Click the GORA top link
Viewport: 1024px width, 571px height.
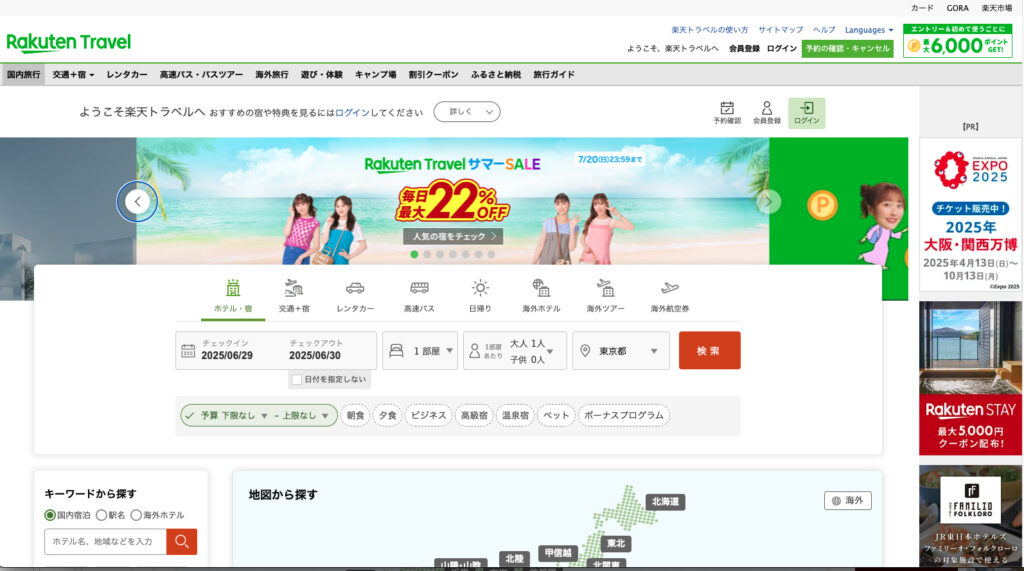click(x=957, y=8)
